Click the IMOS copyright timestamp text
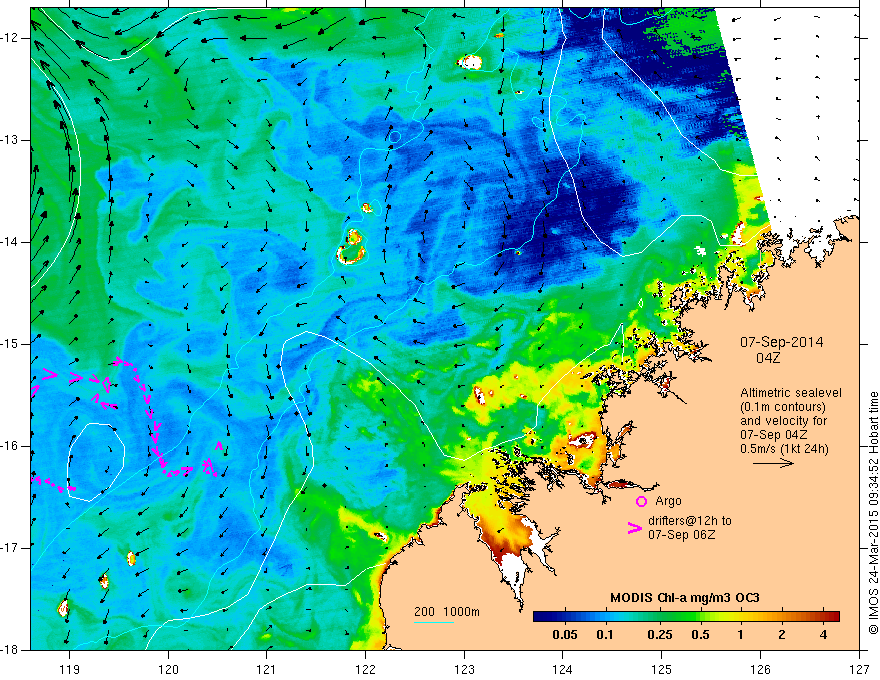This screenshot has height=680, width=880. click(873, 512)
